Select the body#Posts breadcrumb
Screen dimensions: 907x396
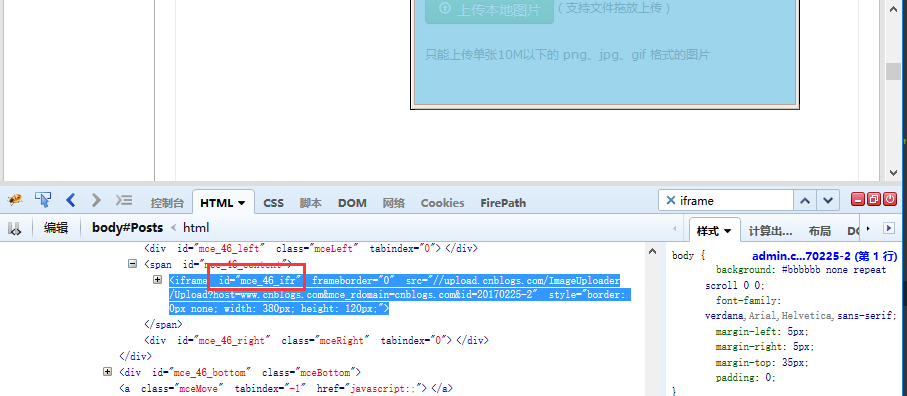127,228
